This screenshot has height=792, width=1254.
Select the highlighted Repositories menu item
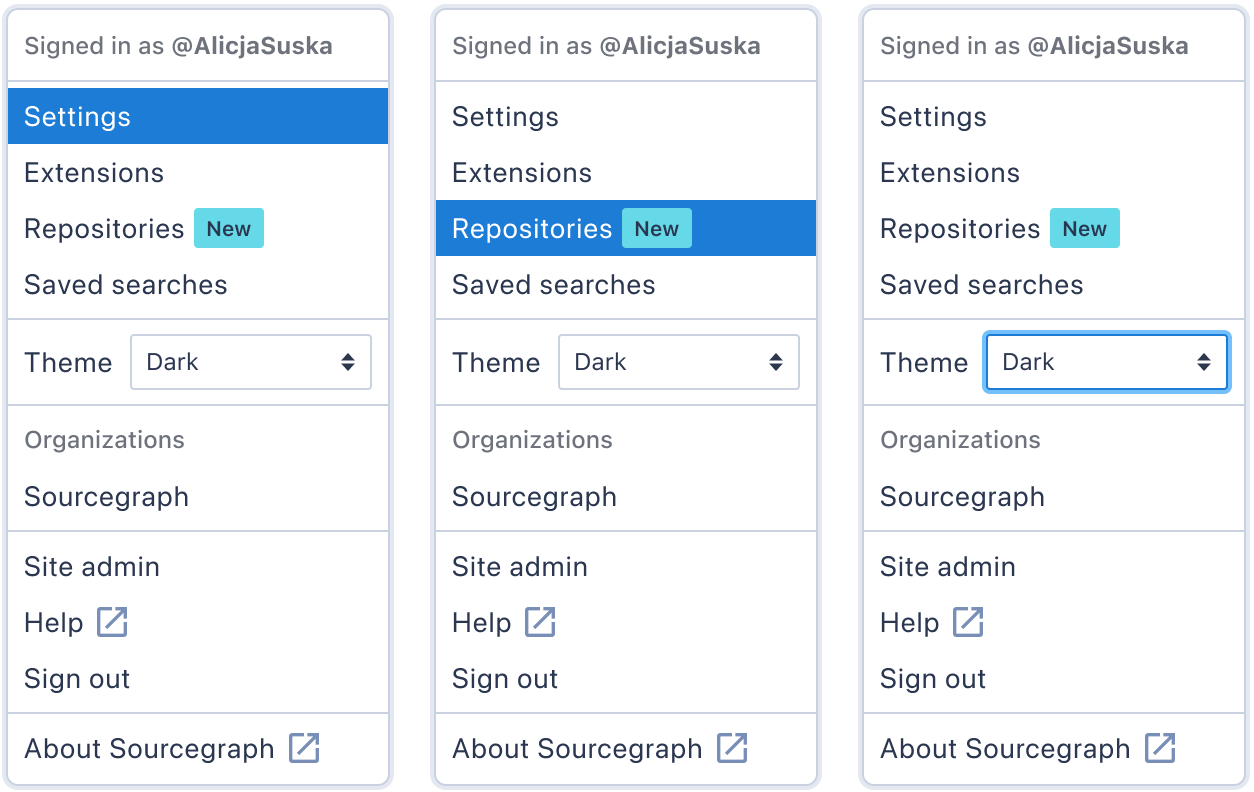pos(626,228)
